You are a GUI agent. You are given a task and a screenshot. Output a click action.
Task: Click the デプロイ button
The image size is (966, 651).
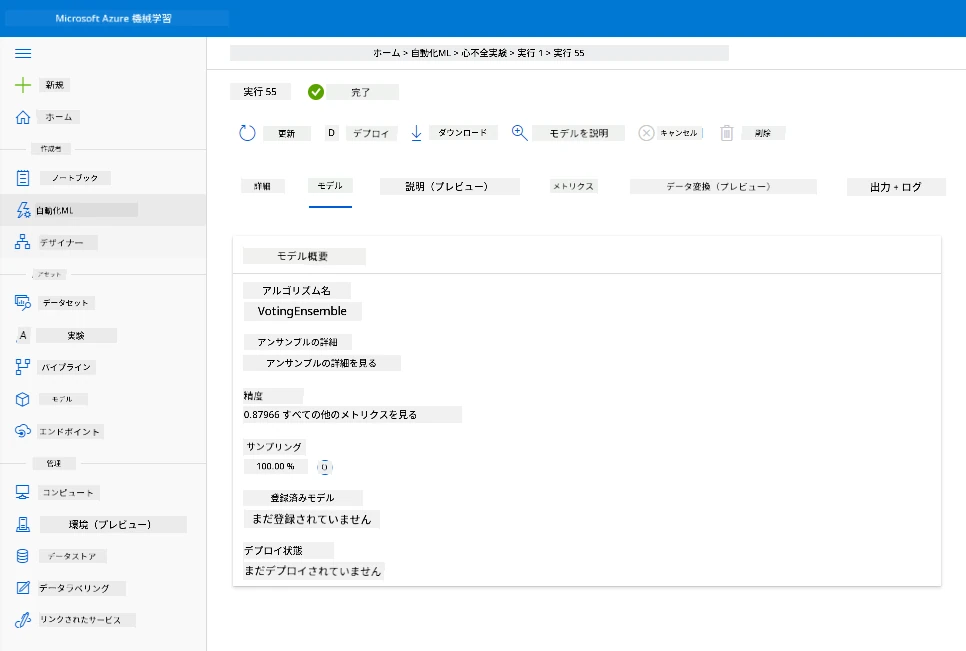tap(371, 134)
